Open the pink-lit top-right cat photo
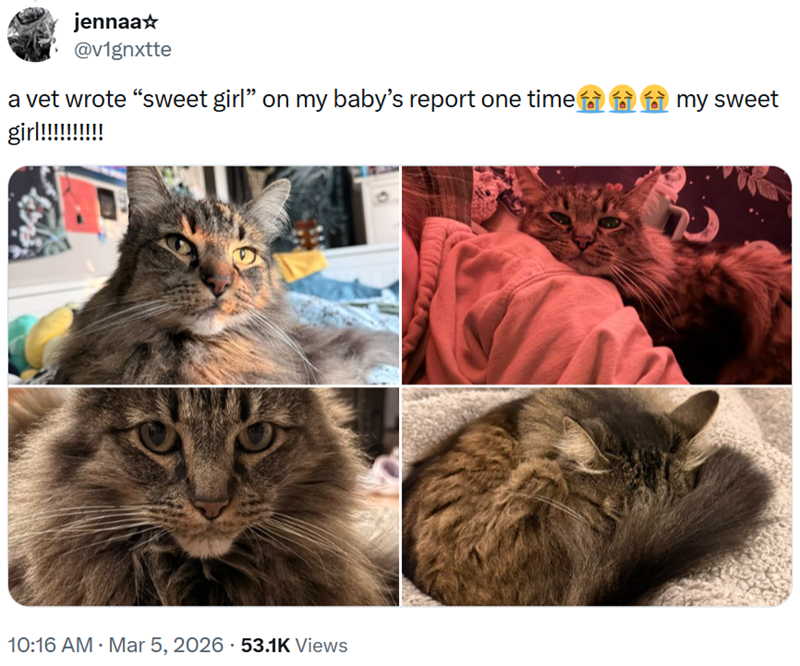This screenshot has width=800, height=666. (x=600, y=275)
